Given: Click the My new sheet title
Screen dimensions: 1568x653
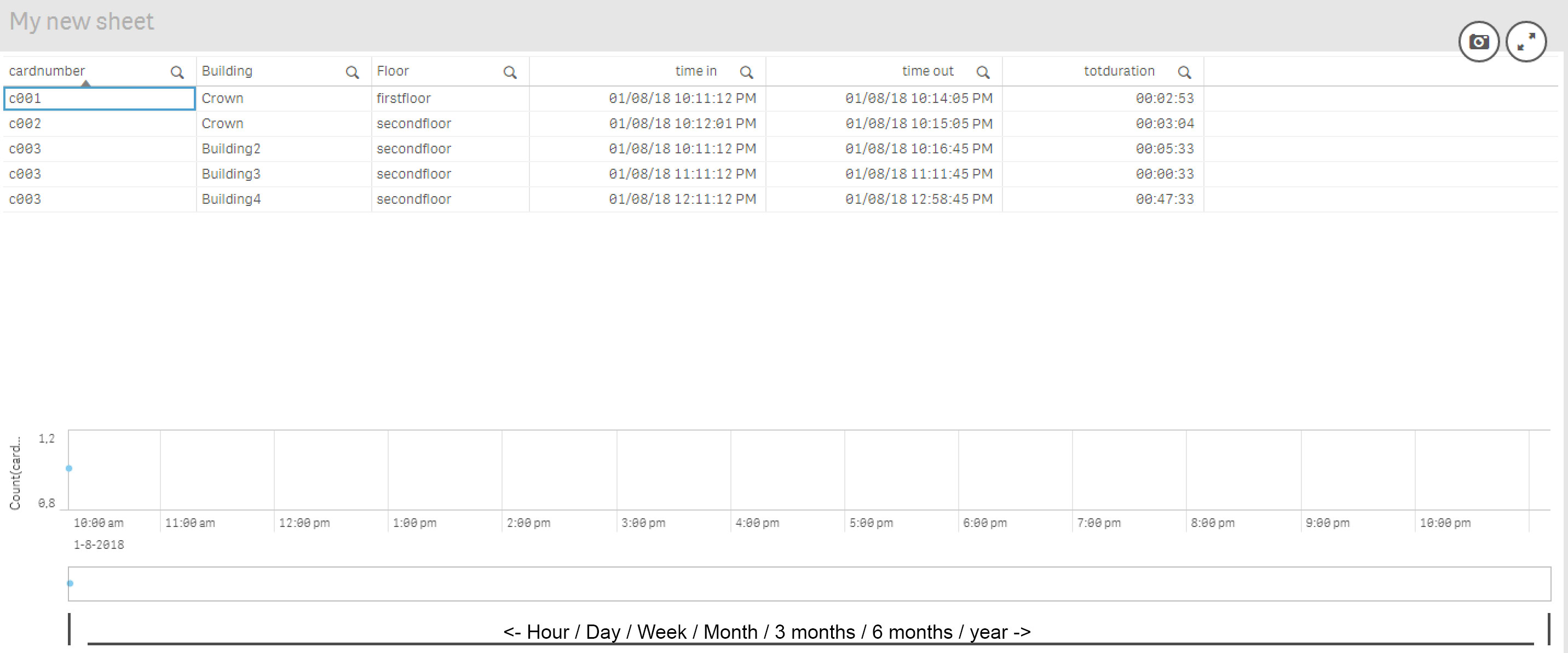Looking at the screenshot, I should (x=82, y=22).
